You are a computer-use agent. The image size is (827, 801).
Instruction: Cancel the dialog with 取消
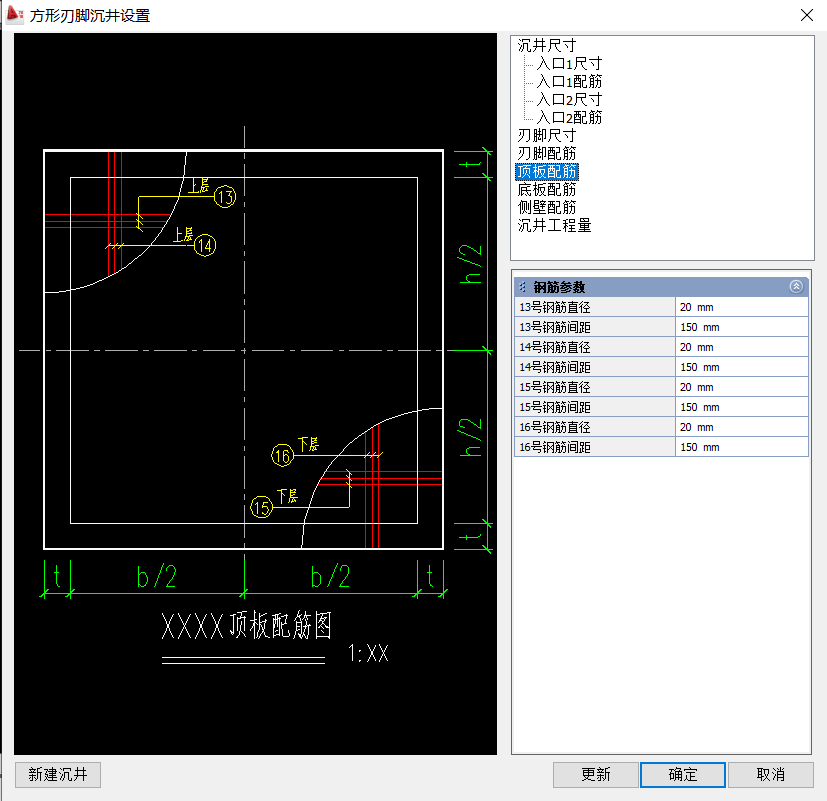coord(770,775)
